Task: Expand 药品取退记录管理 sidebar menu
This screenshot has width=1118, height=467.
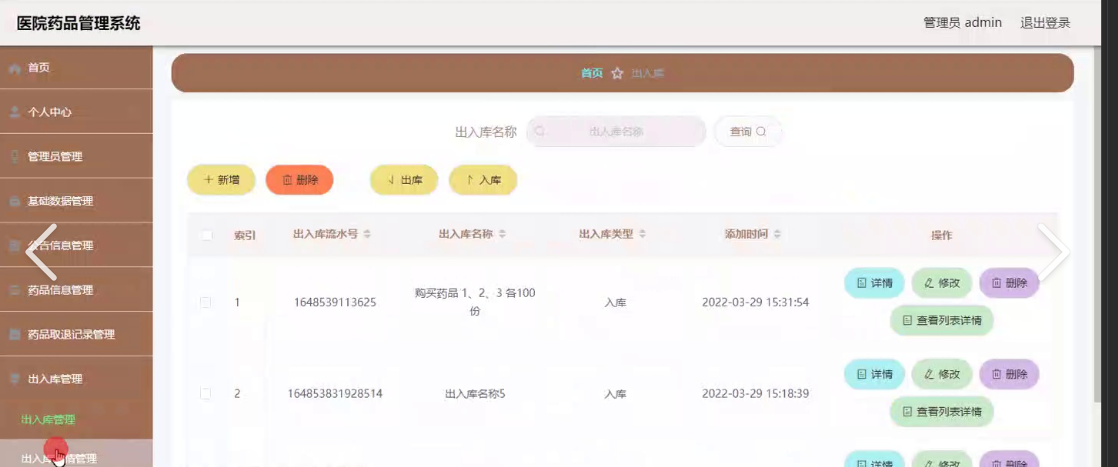Action: (x=76, y=334)
